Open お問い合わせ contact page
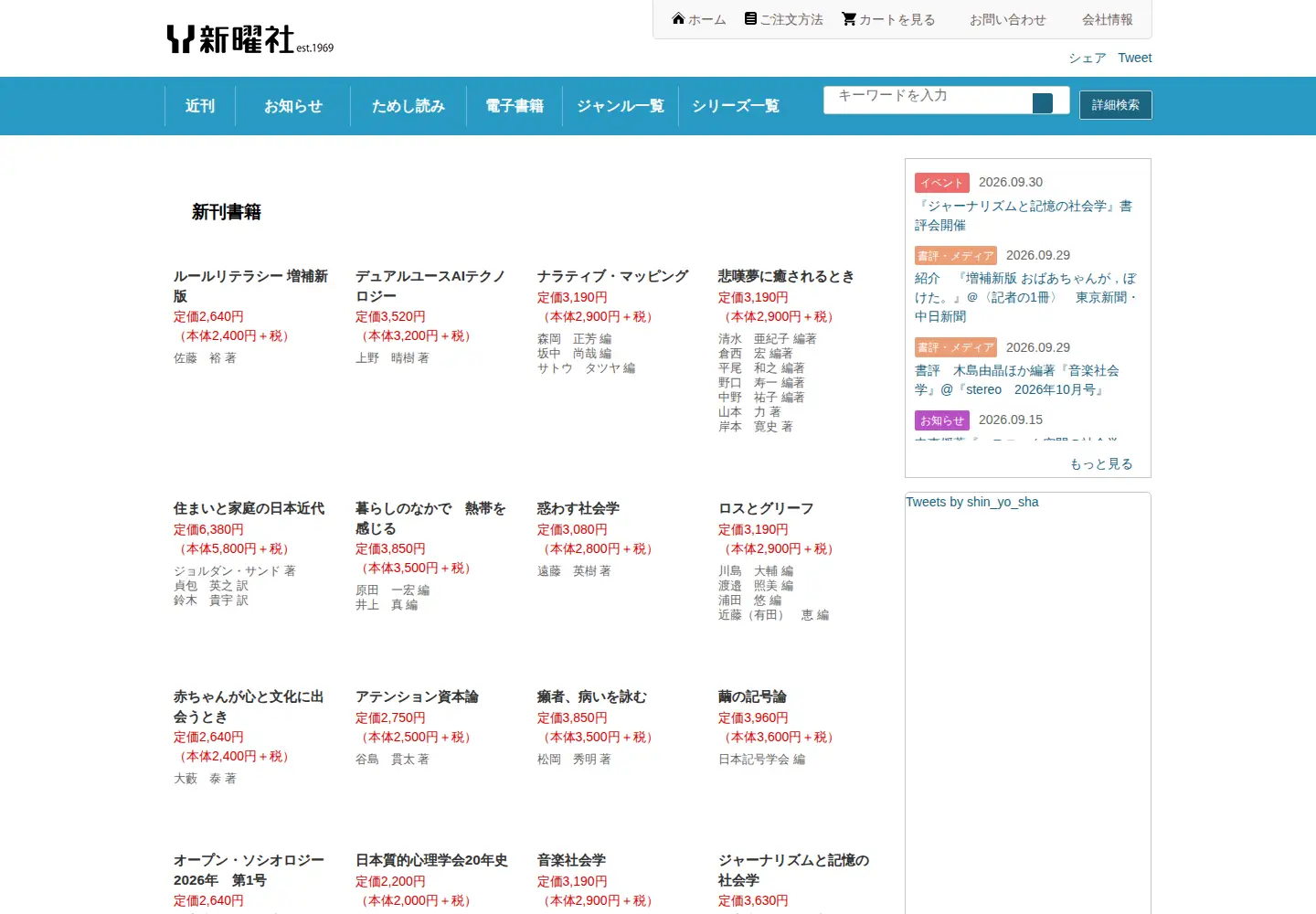Screen dimensions: 1316x914 click(x=1007, y=19)
